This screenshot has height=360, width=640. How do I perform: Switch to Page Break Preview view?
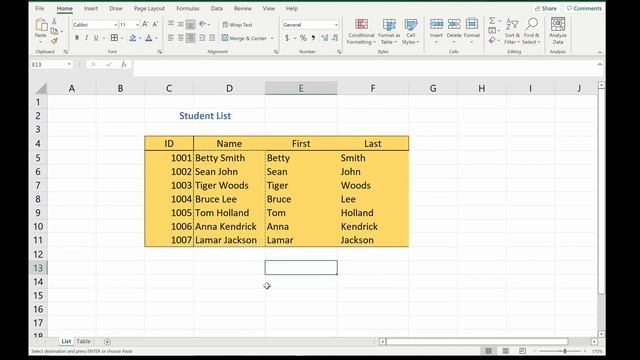point(522,351)
